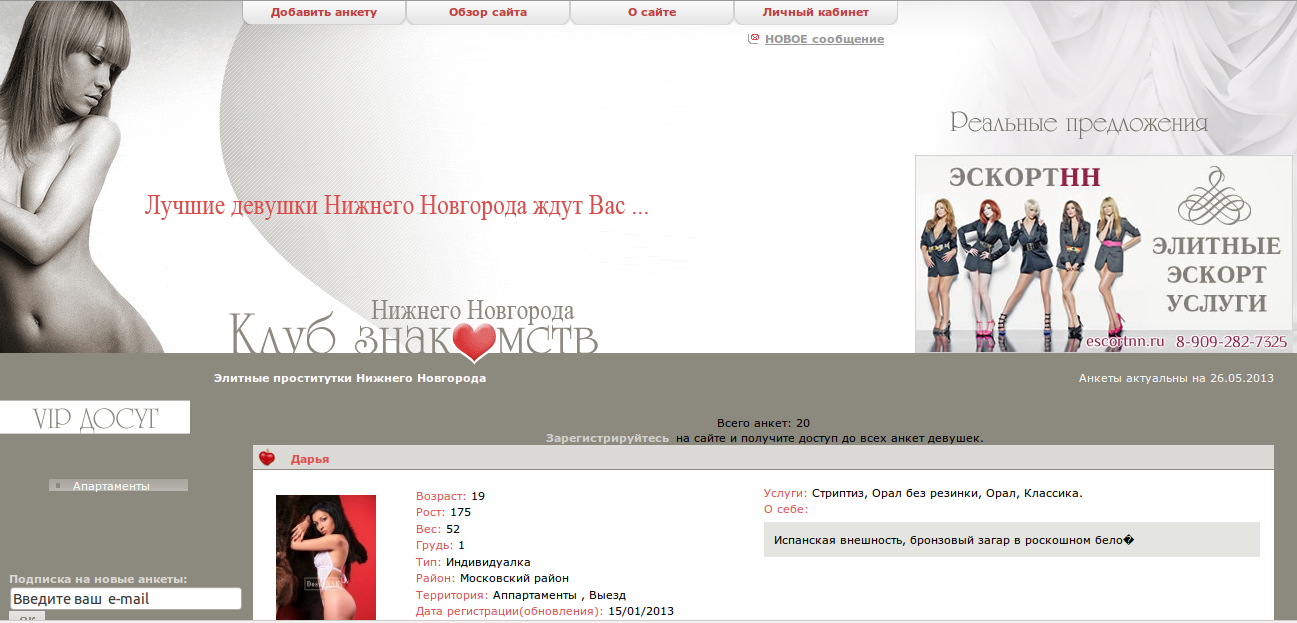Open the НОВОЕ сообщение link
The height and width of the screenshot is (623, 1297).
pyautogui.click(x=824, y=39)
